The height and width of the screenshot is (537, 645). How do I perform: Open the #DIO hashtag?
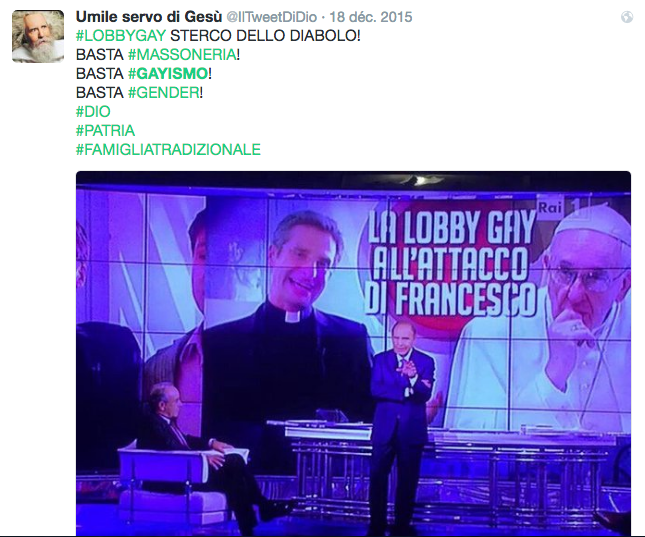click(x=93, y=112)
